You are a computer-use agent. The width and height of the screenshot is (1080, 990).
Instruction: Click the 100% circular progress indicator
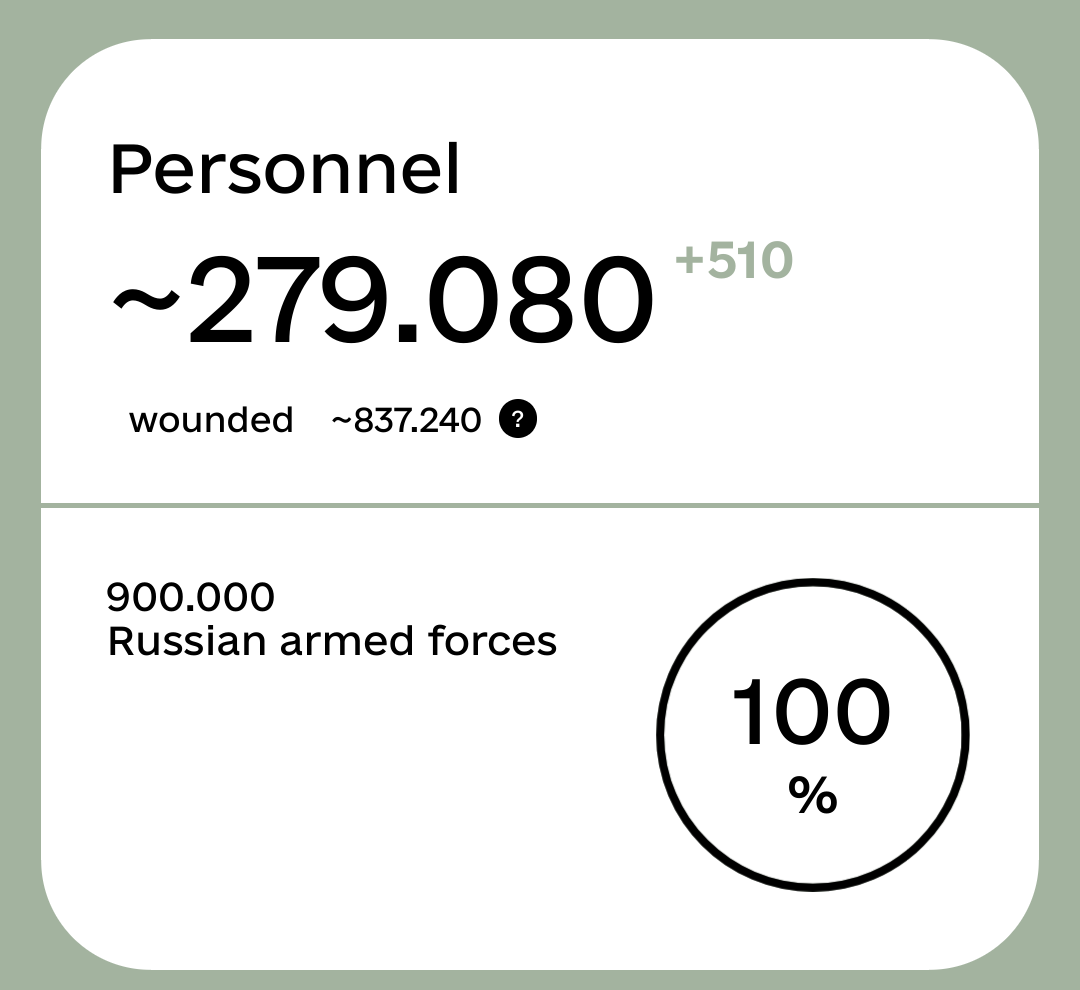(x=813, y=735)
